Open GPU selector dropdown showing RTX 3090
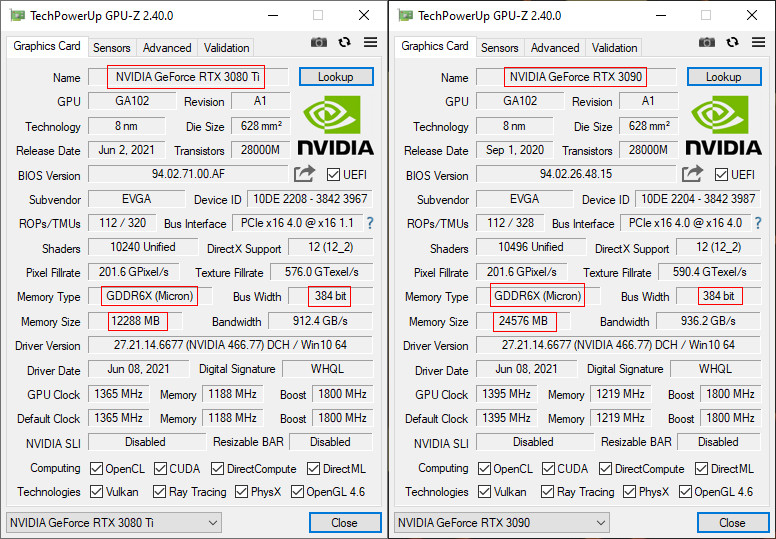 click(502, 523)
